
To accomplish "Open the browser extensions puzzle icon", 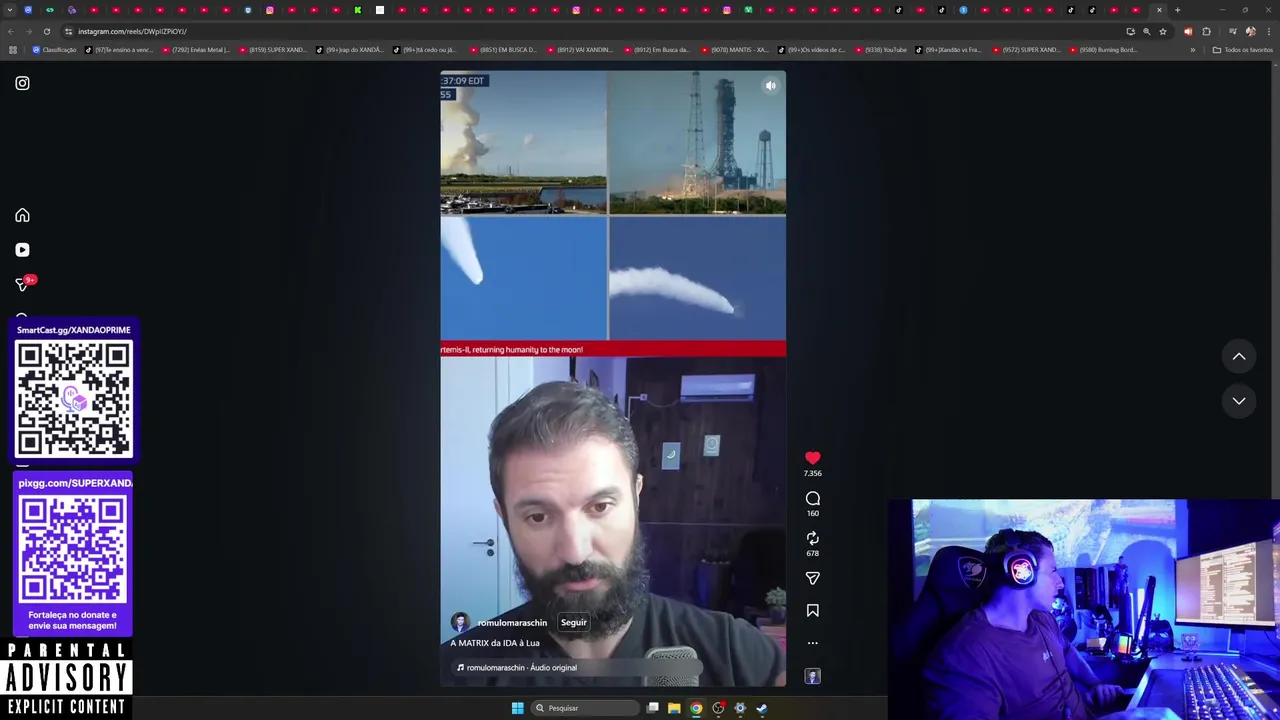I will 1206,31.
